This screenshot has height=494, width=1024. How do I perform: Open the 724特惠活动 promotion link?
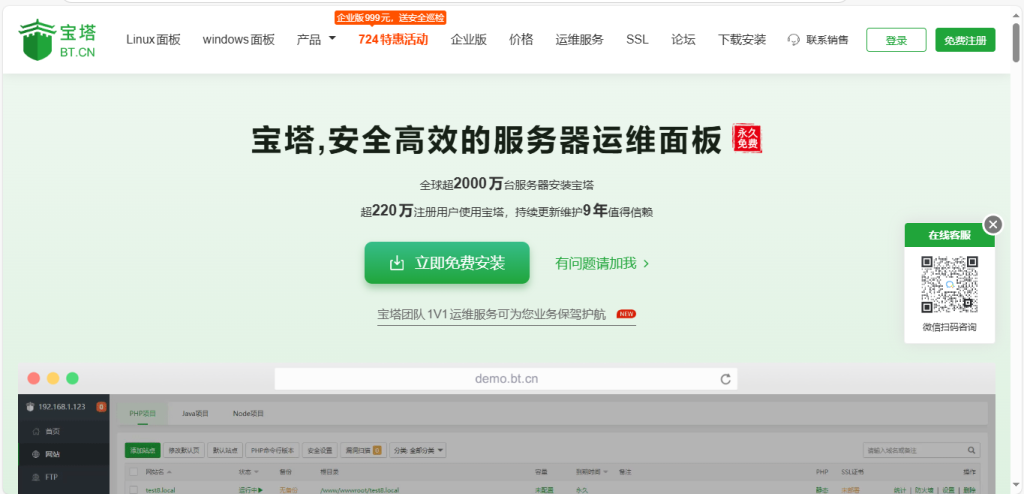click(x=393, y=40)
